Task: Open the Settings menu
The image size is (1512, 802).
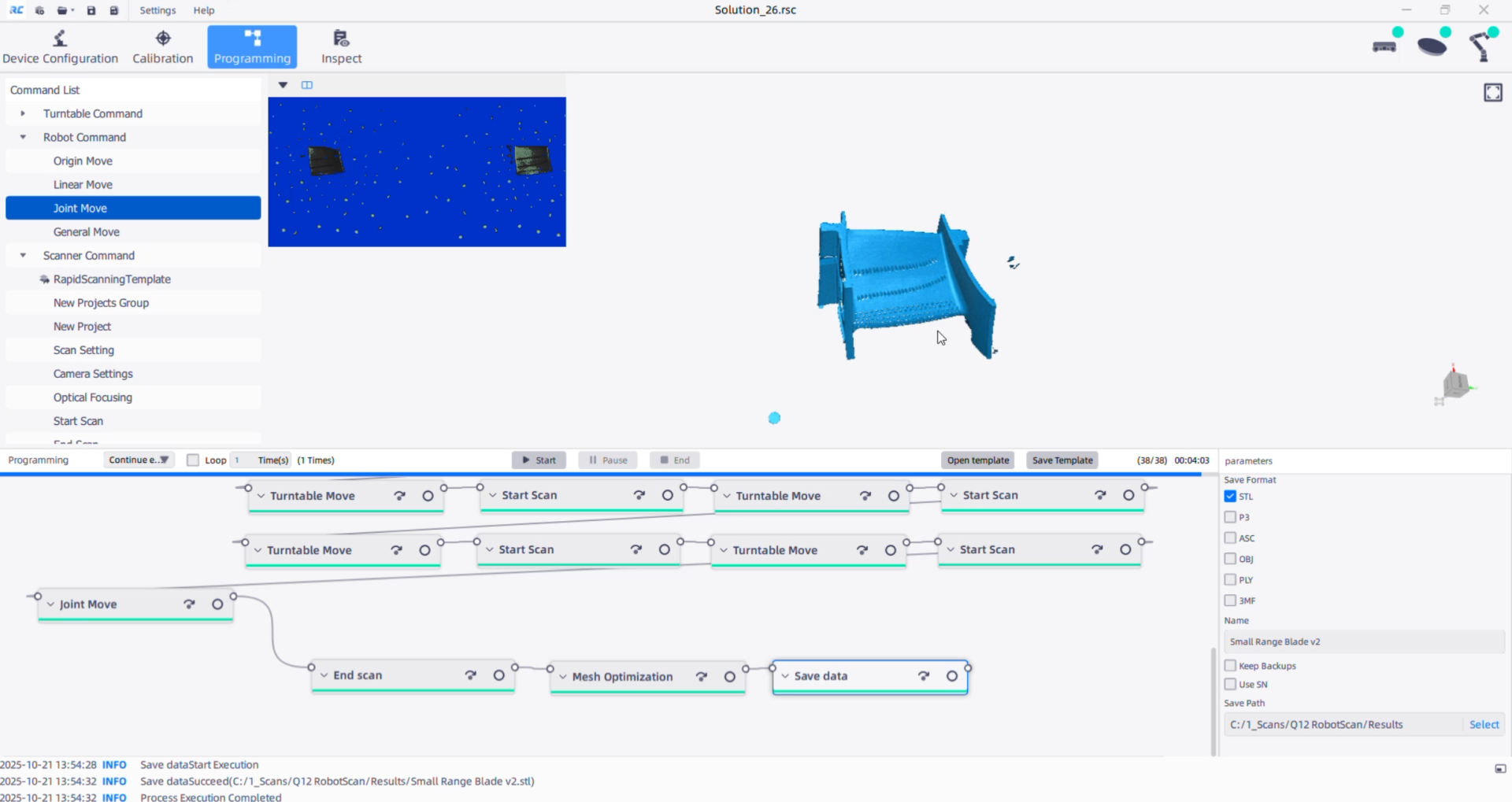Action: [x=157, y=10]
